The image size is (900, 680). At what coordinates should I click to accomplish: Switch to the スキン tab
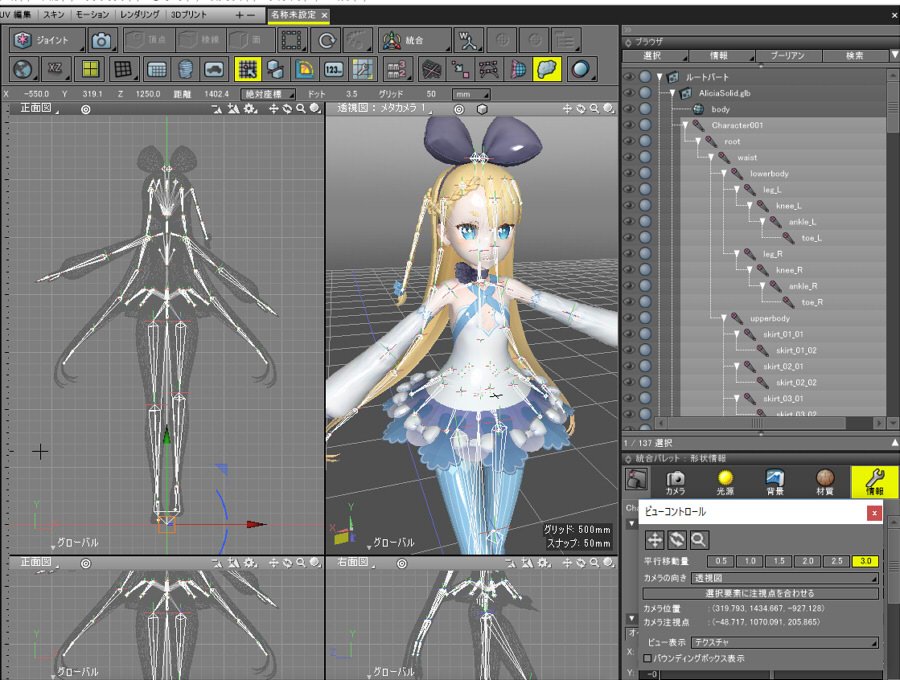[54, 14]
